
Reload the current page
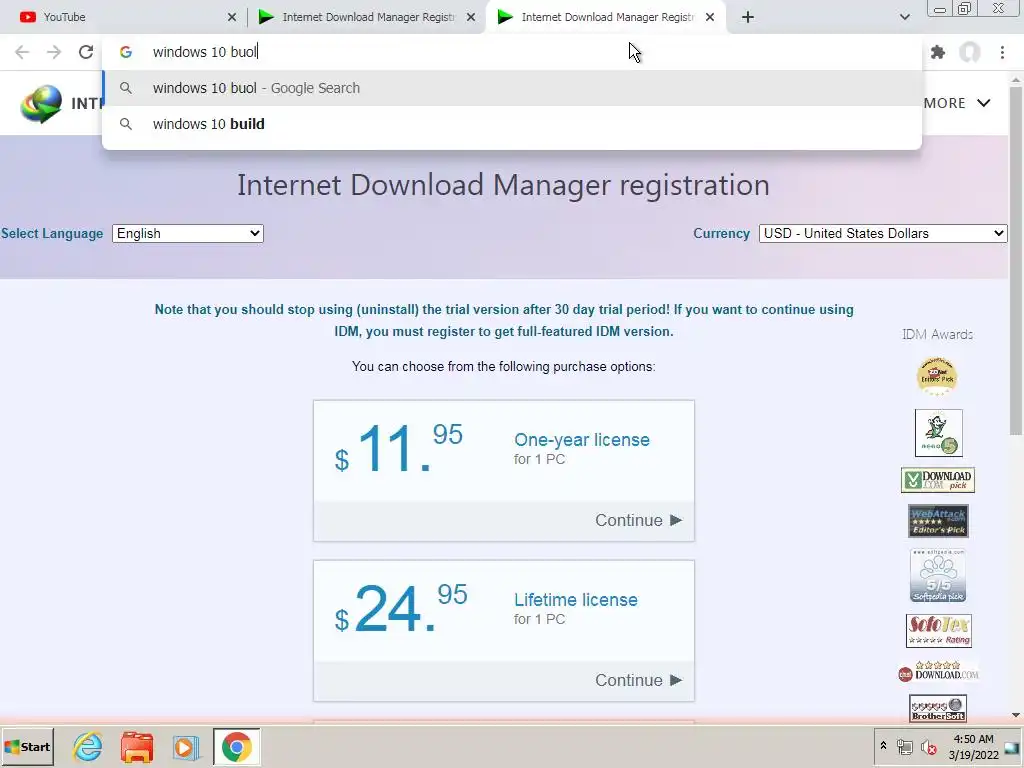click(86, 52)
